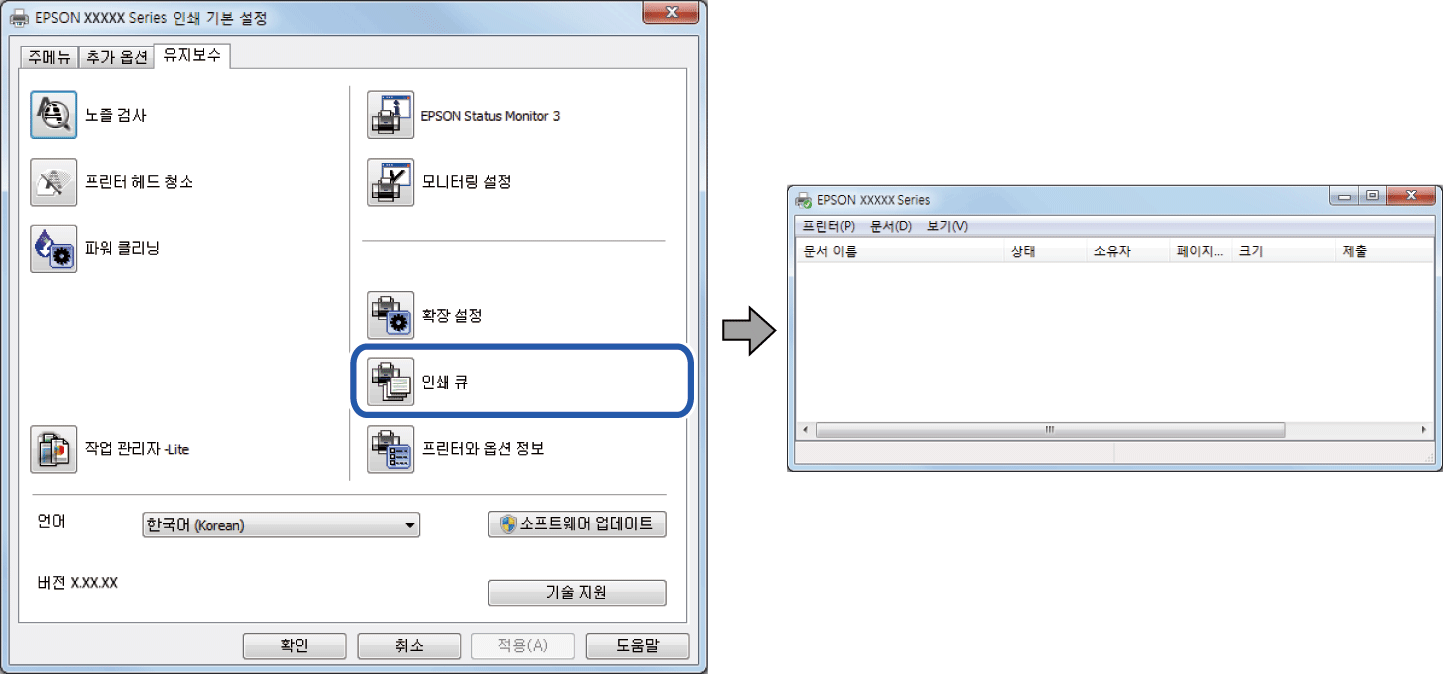Launch 작업 관리자 -Lite icon
This screenshot has width=1443, height=674.
53,449
